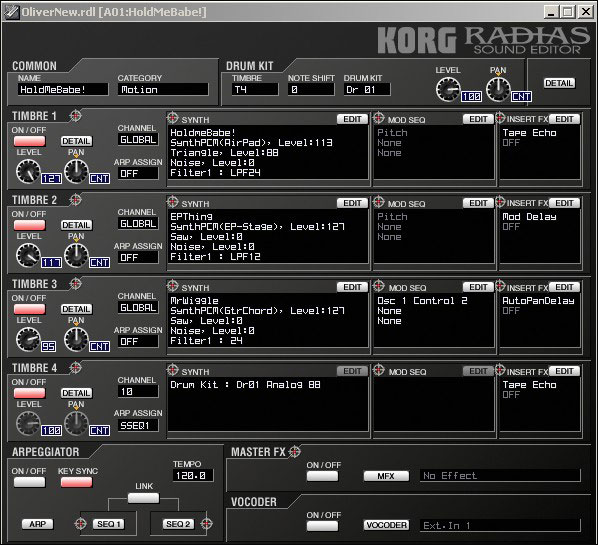Screen dimensions: 598x545
Task: Click Timbre 1 SYNTH crosshair icon
Action: point(173,118)
